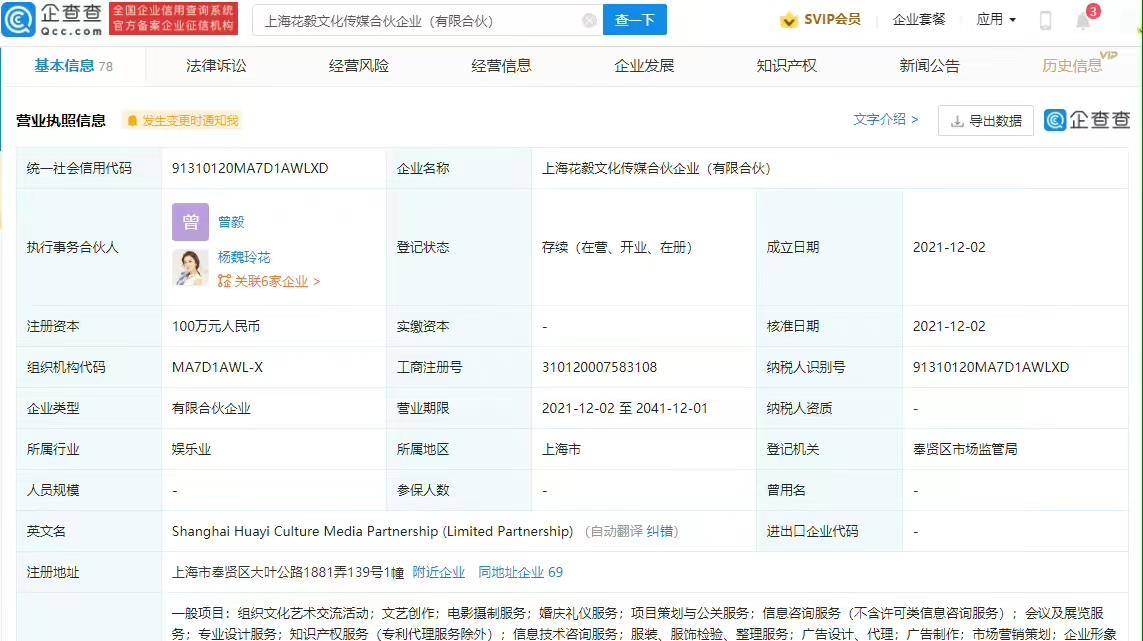Switch to the 法律诉讼 tab
Screen dimensions: 1143x641
pyautogui.click(x=216, y=66)
